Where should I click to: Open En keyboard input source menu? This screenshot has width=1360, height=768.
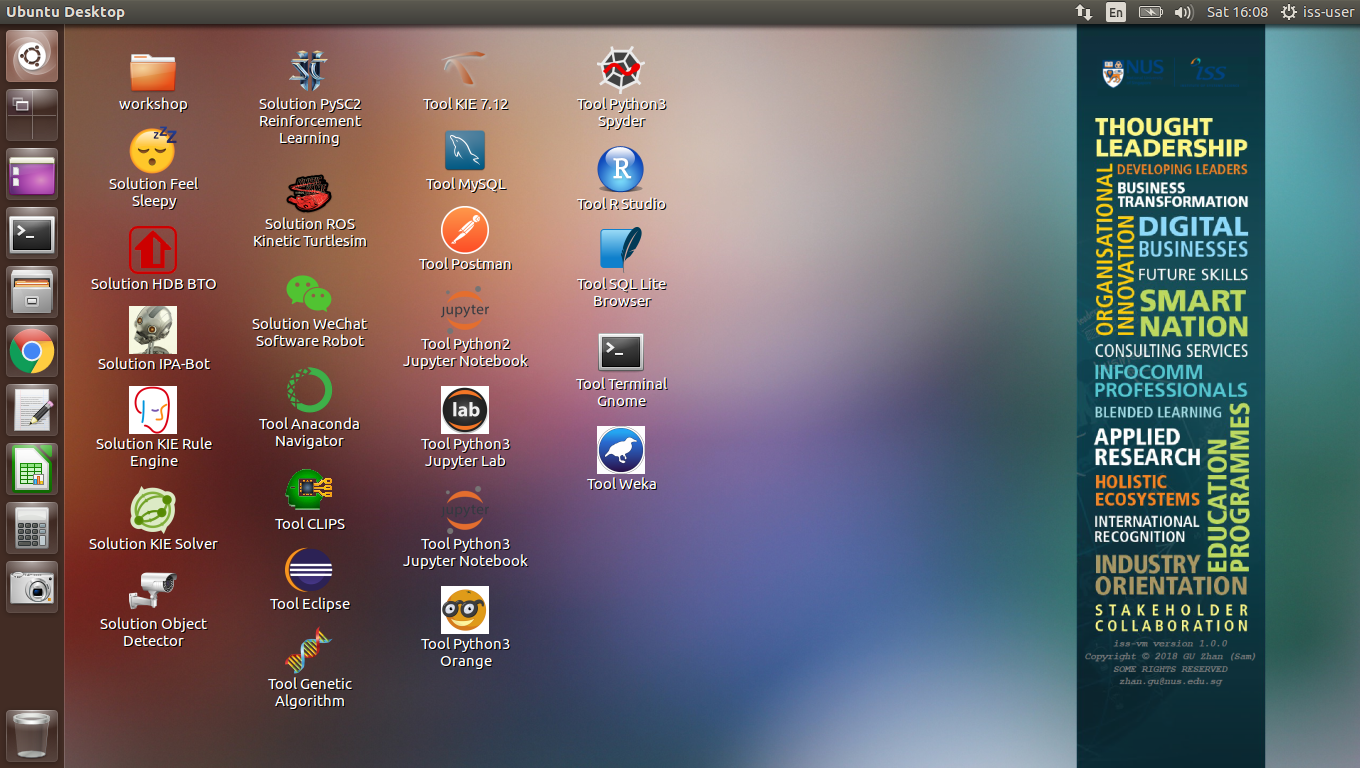click(x=1116, y=12)
